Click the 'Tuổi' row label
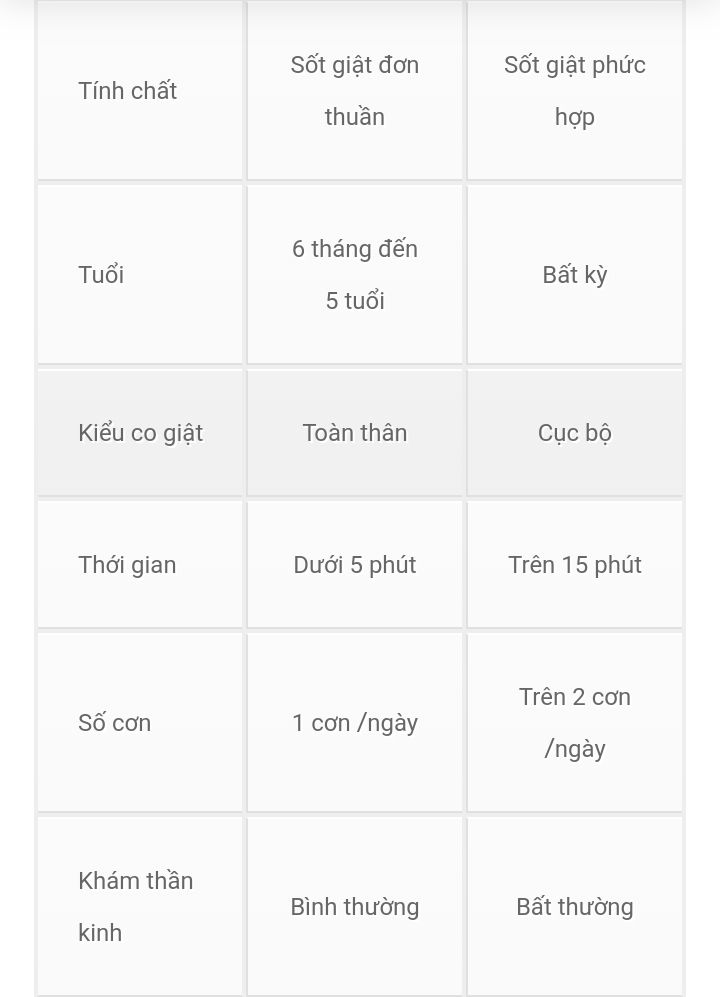 point(140,274)
